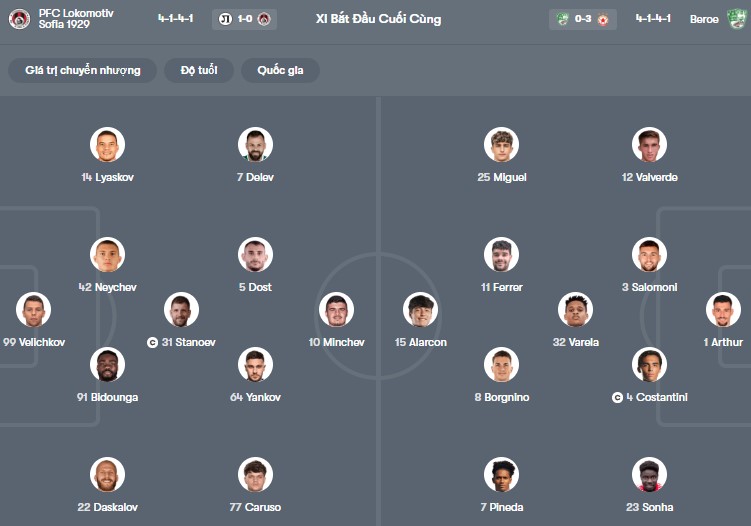Click Varela's player avatar
The width and height of the screenshot is (751, 526).
click(575, 310)
